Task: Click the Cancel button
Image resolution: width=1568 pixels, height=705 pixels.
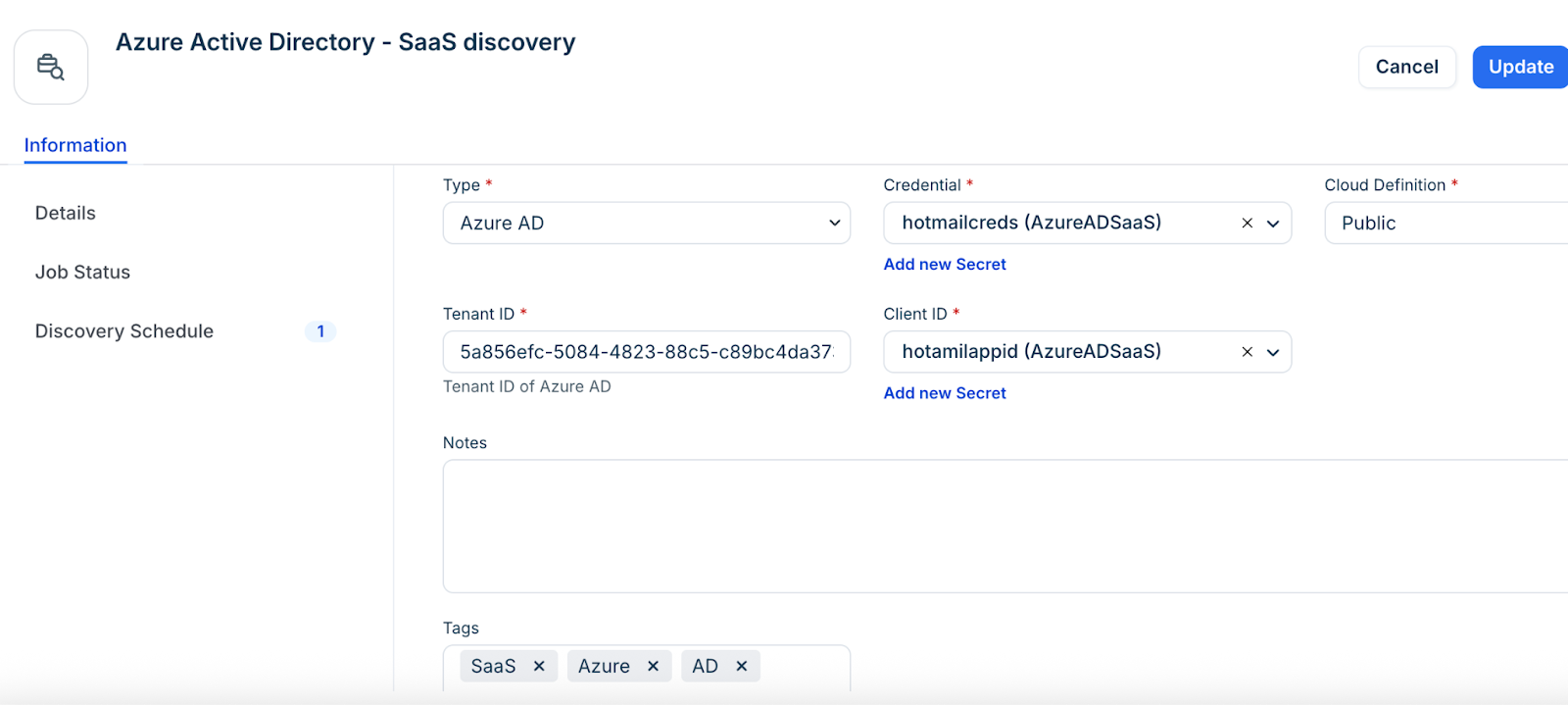Action: pyautogui.click(x=1407, y=67)
